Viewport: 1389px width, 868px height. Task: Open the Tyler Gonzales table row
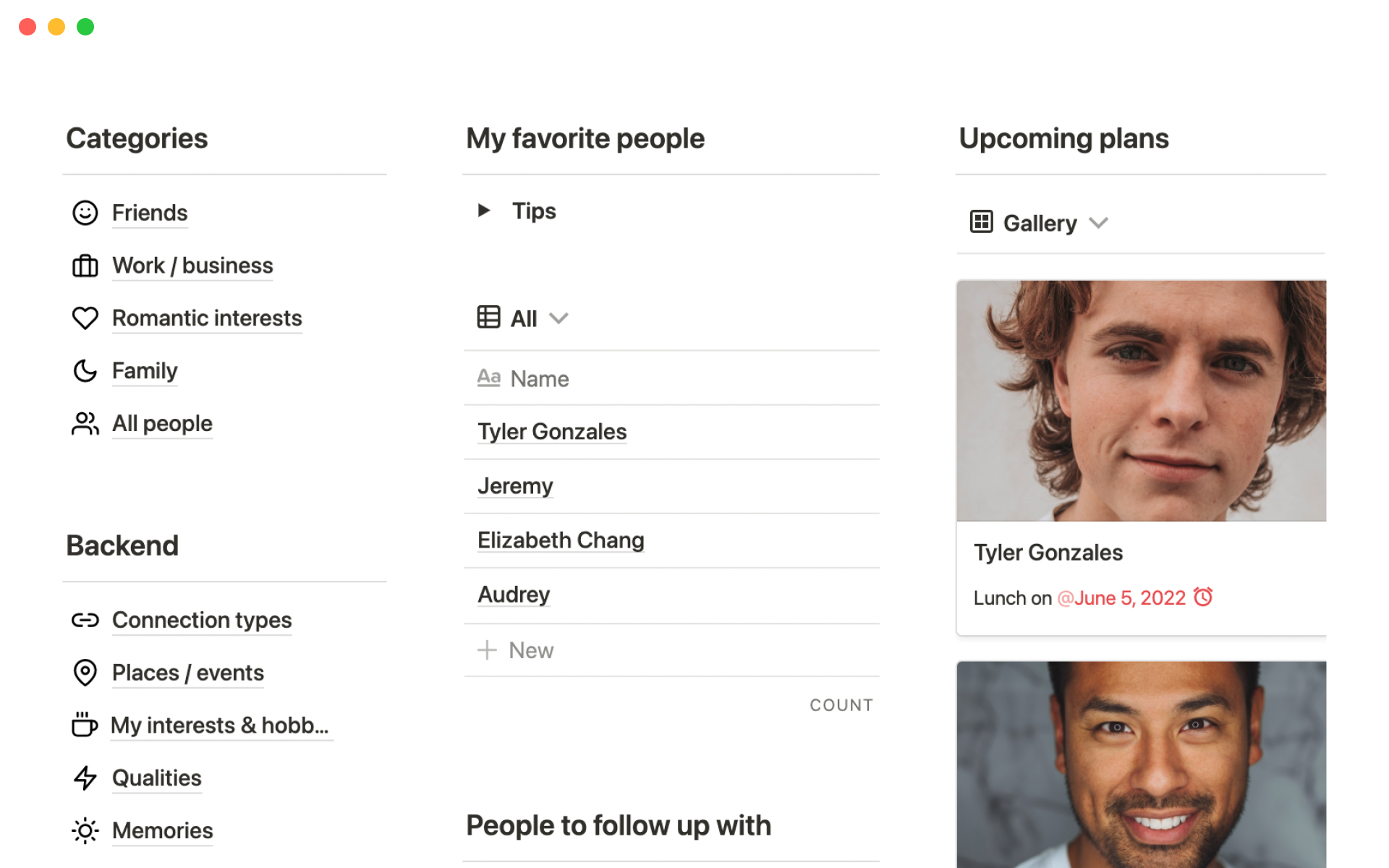pyautogui.click(x=552, y=432)
